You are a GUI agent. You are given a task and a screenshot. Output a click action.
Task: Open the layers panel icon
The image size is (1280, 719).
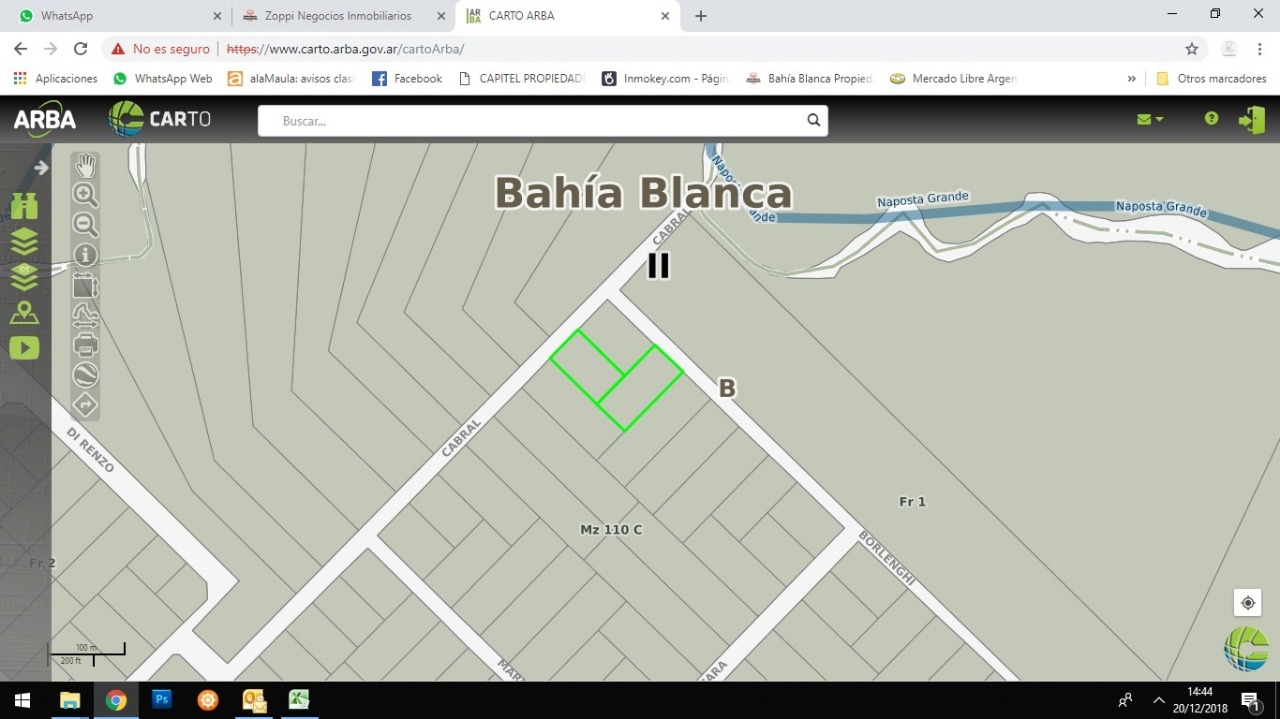[x=24, y=241]
